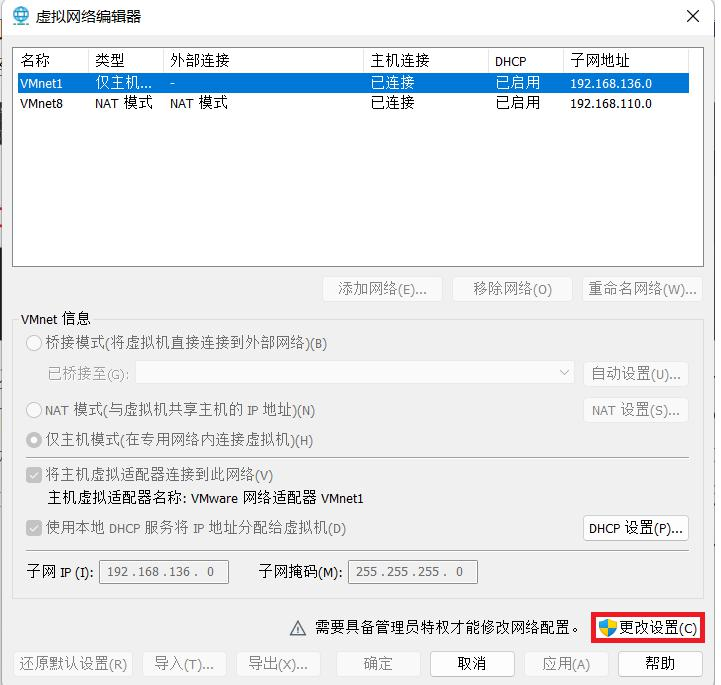Click the 应用(A) button
Screen dimensions: 721x685
[566, 664]
